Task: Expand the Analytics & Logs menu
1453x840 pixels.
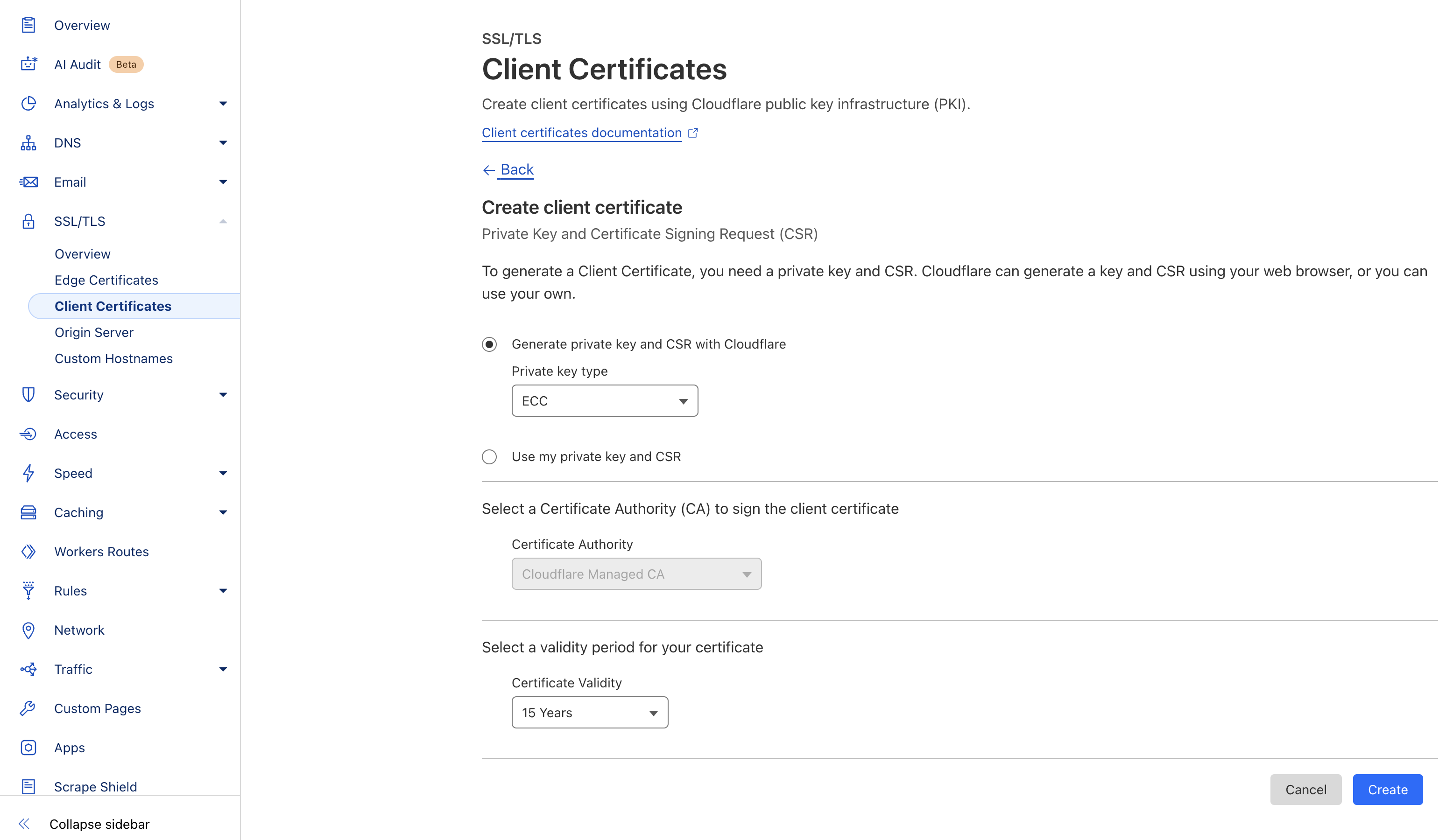Action: (x=223, y=104)
